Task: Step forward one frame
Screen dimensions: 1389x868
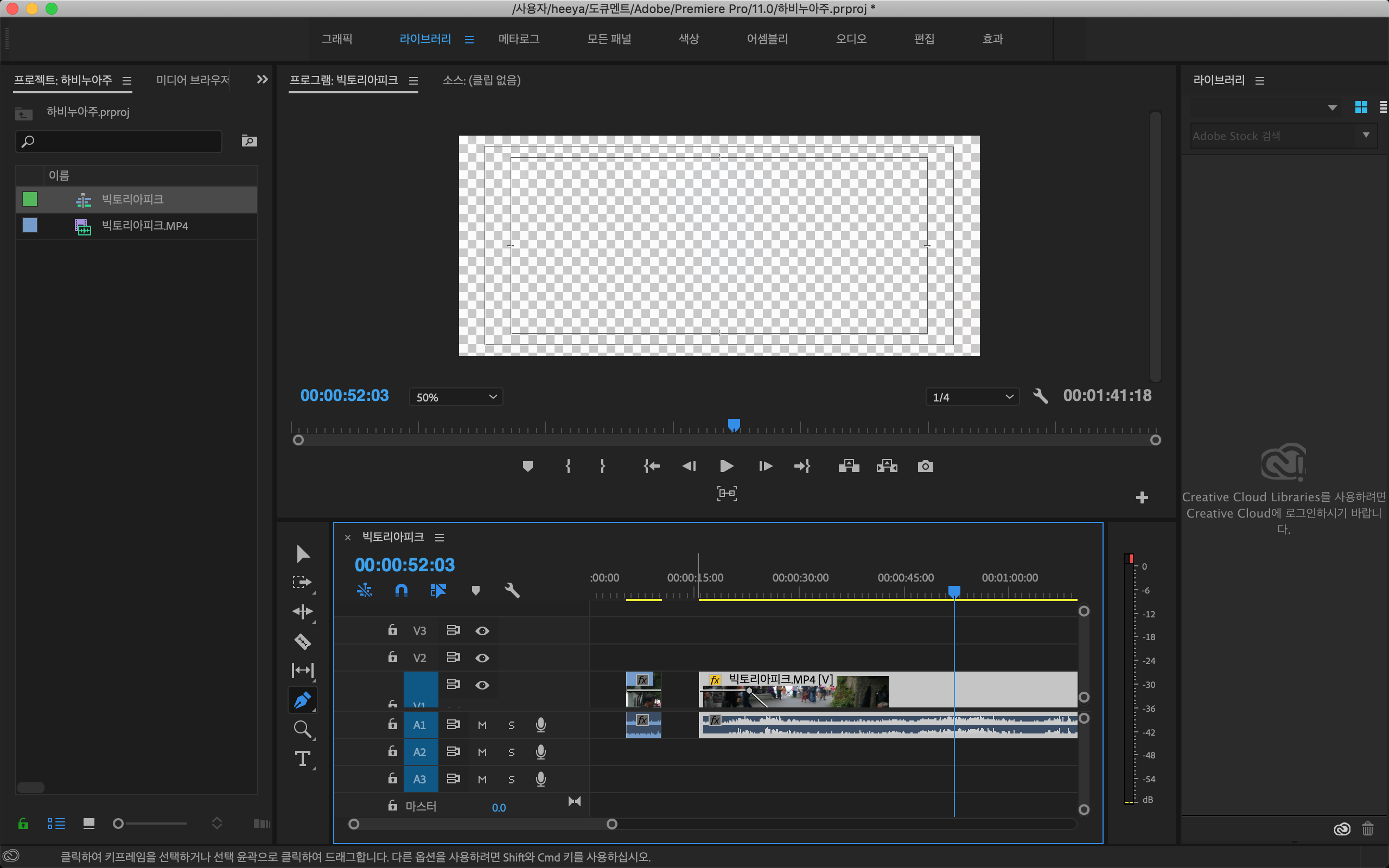Action: (765, 466)
